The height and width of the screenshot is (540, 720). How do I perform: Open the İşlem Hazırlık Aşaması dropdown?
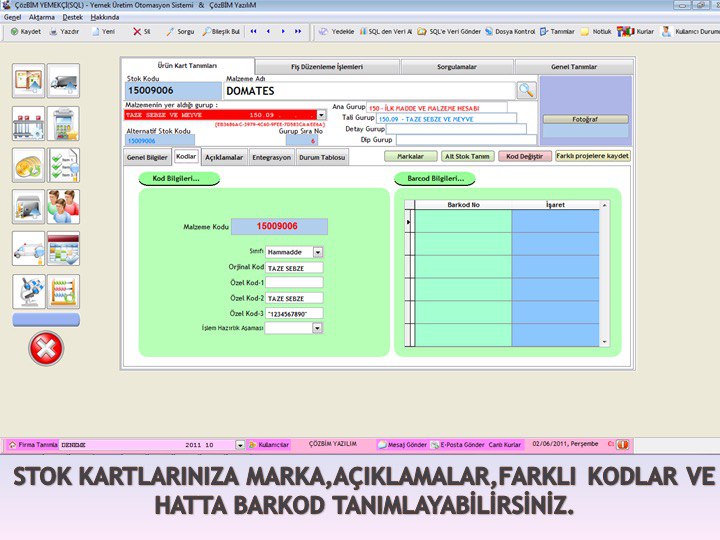click(x=317, y=327)
